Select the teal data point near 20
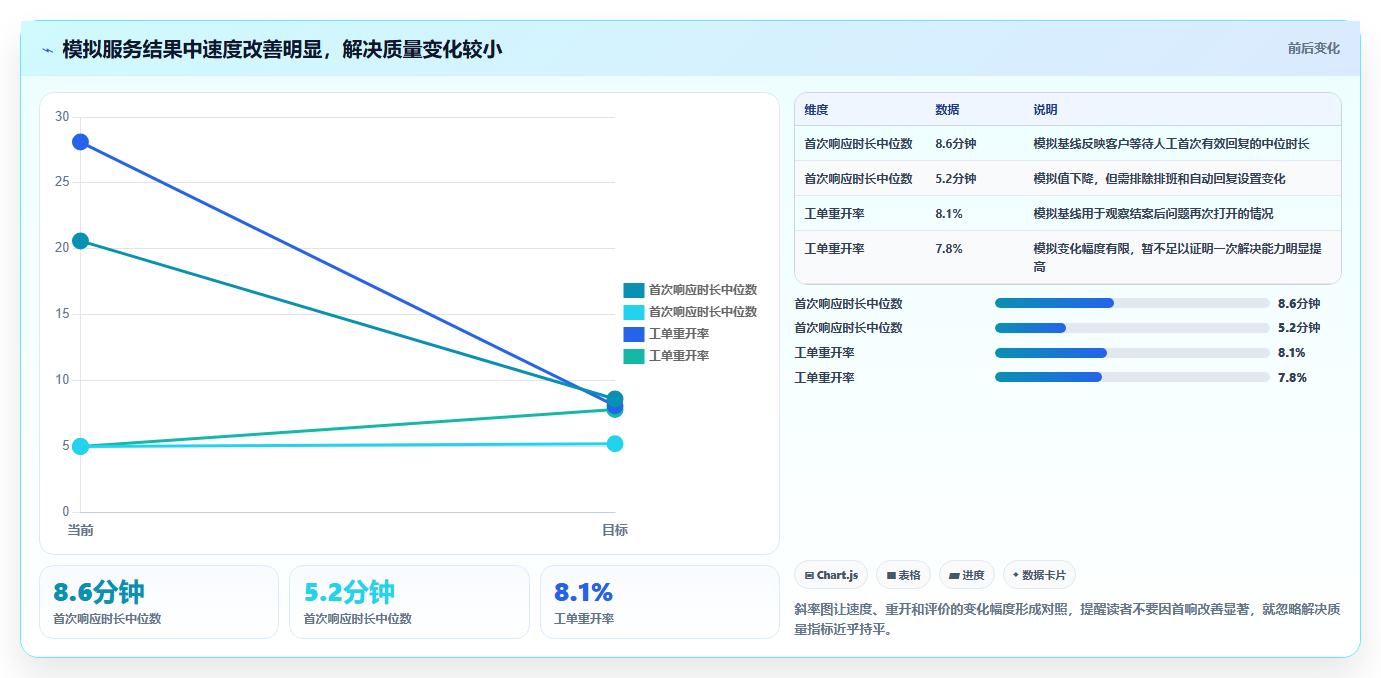This screenshot has height=678, width=1381. click(80, 241)
